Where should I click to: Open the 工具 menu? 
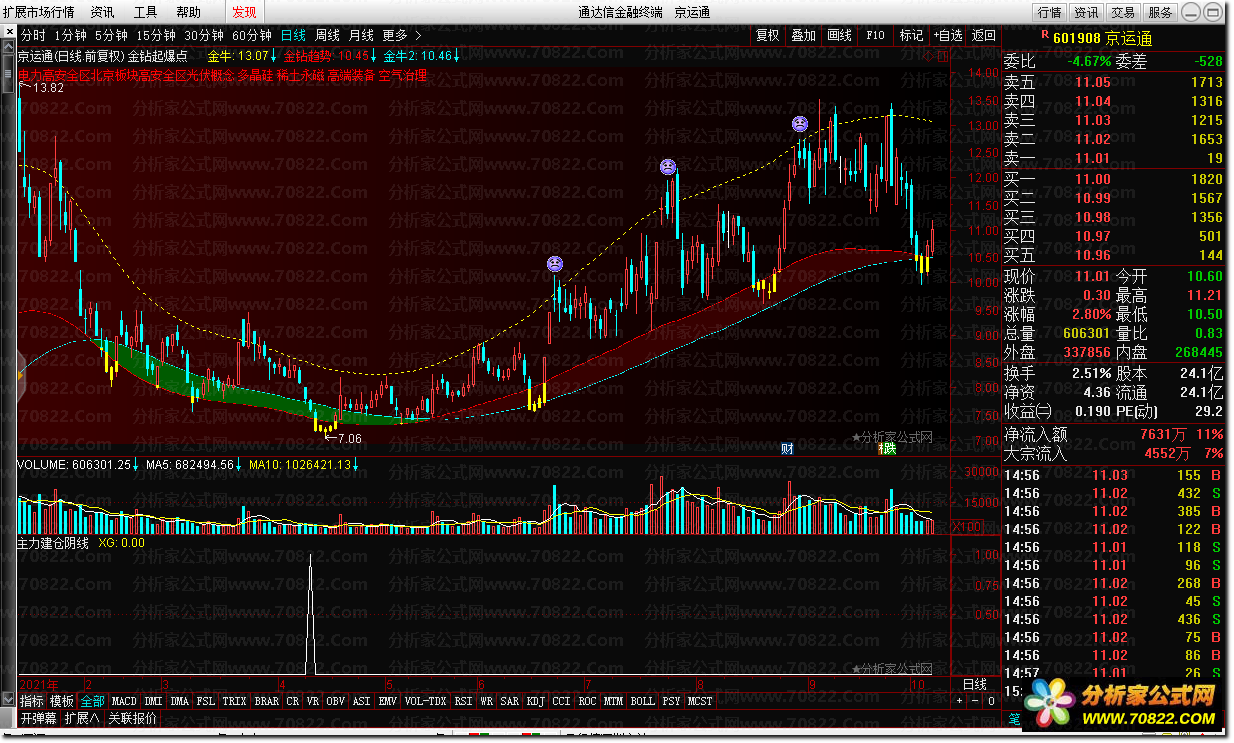click(145, 12)
